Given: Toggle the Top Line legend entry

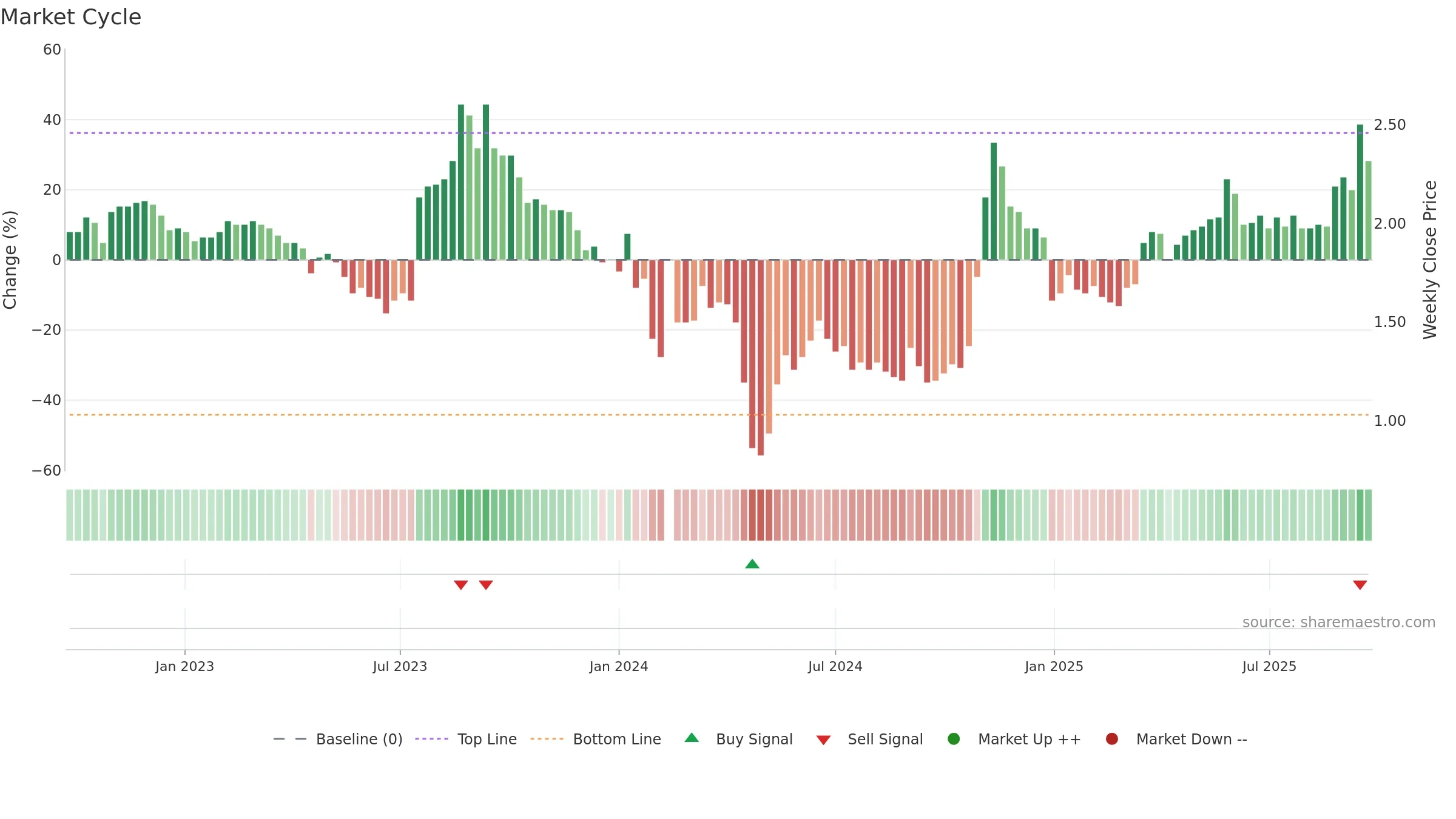Looking at the screenshot, I should click(466, 739).
